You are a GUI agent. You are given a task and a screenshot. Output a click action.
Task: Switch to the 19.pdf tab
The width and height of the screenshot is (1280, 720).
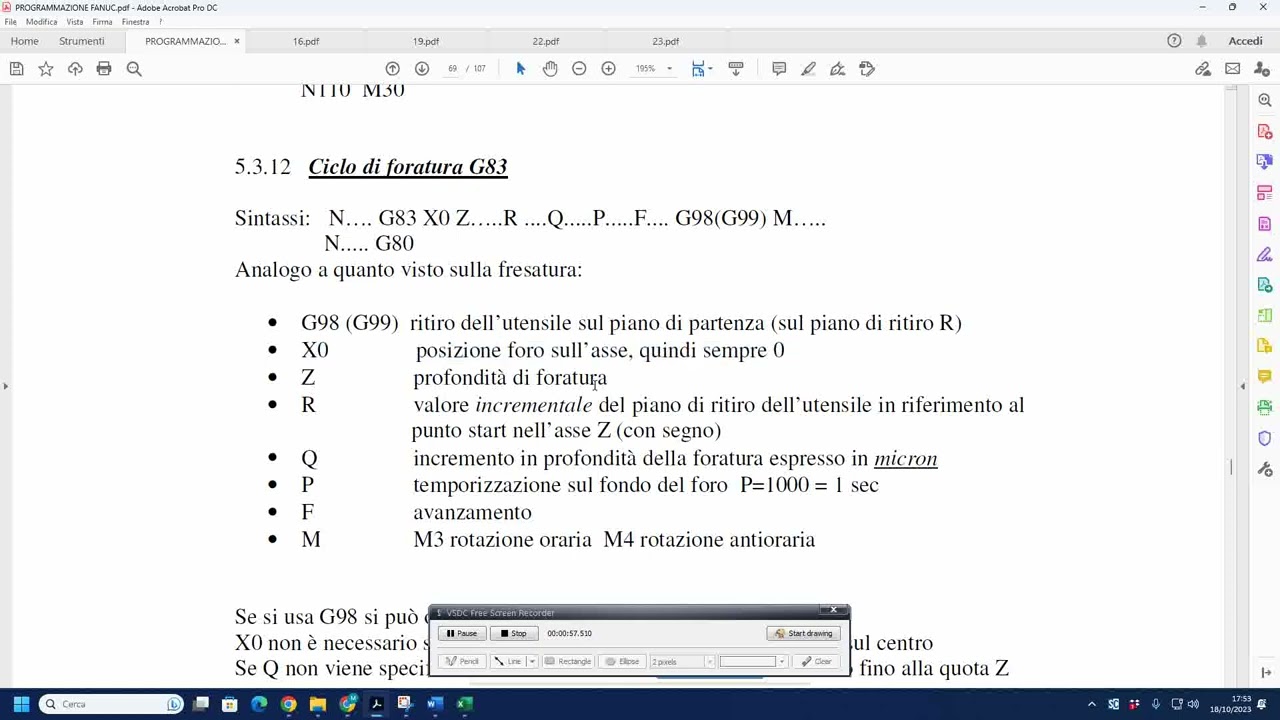point(426,41)
